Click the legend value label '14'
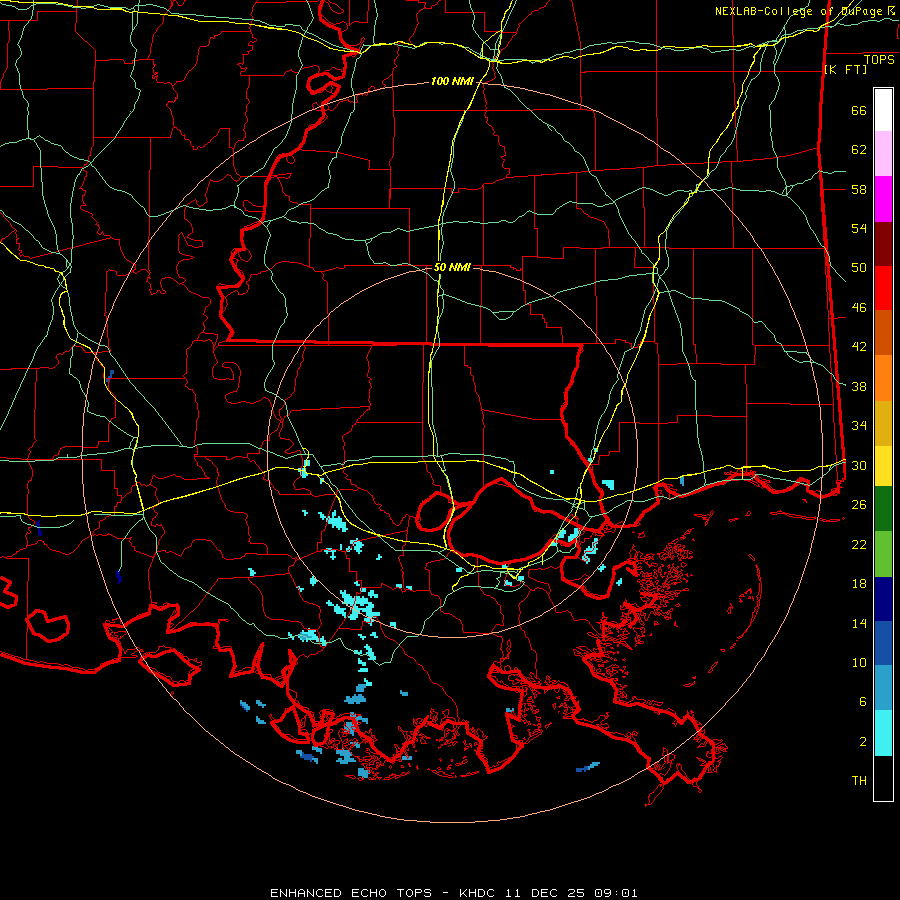The width and height of the screenshot is (900, 900). pyautogui.click(x=859, y=623)
